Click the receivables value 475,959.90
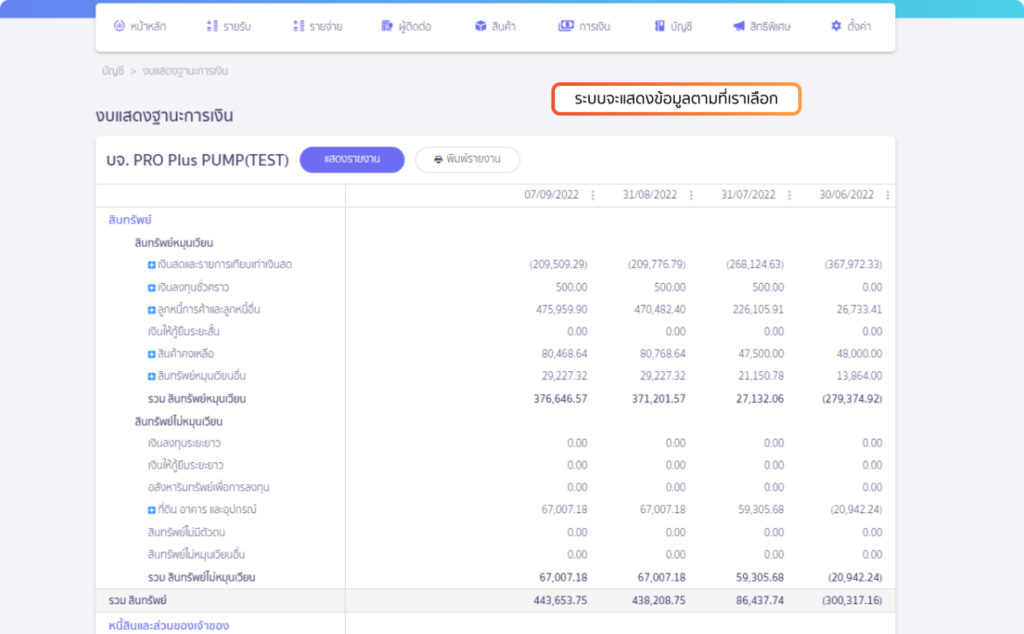 pos(562,309)
